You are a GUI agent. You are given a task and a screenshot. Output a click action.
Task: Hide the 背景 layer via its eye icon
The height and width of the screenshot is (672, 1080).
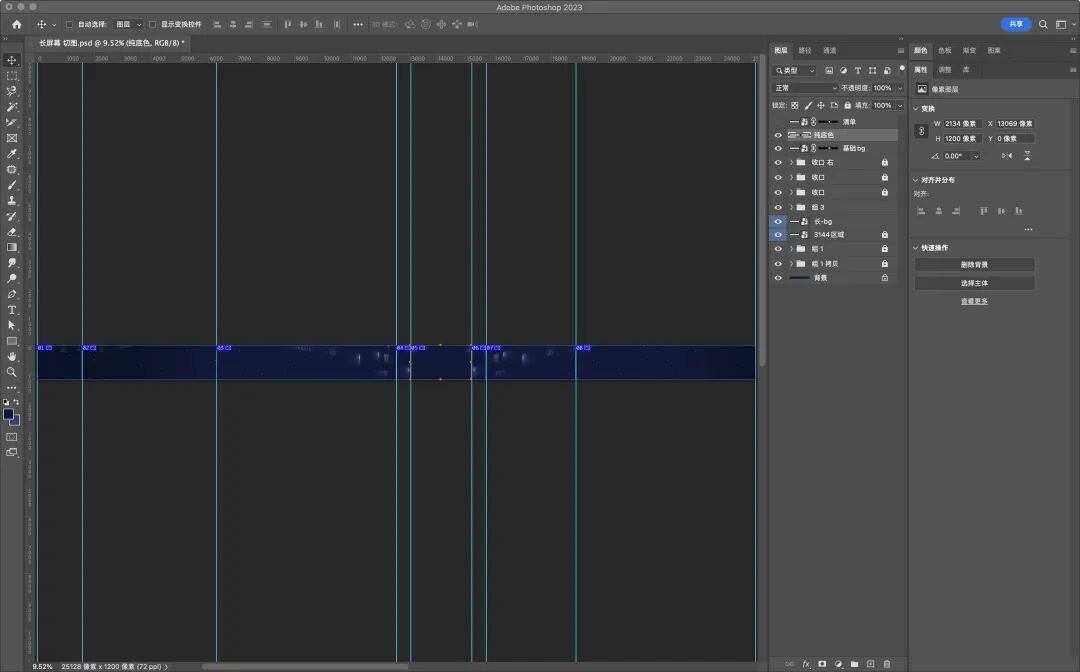(x=778, y=278)
